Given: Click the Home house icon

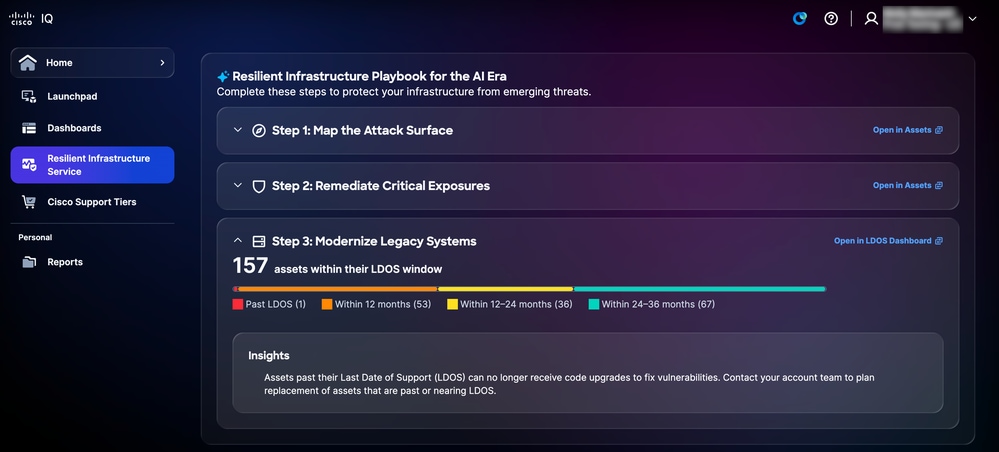Looking at the screenshot, I should click(27, 62).
